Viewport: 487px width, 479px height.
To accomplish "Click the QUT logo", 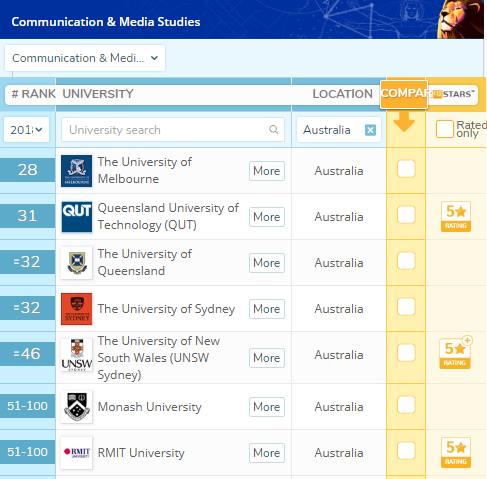I will 76,217.
